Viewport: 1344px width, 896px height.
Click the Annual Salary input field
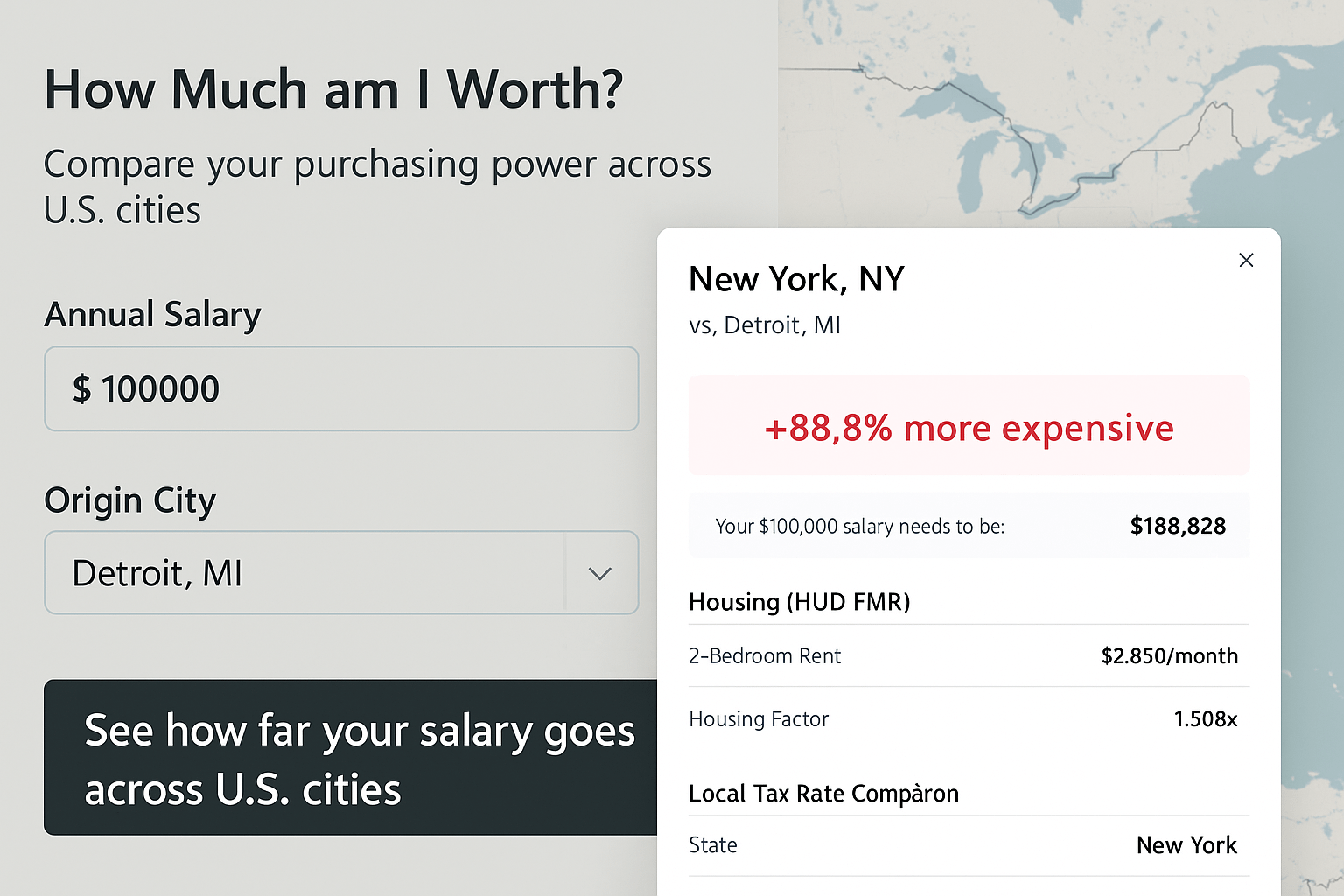pyautogui.click(x=341, y=388)
